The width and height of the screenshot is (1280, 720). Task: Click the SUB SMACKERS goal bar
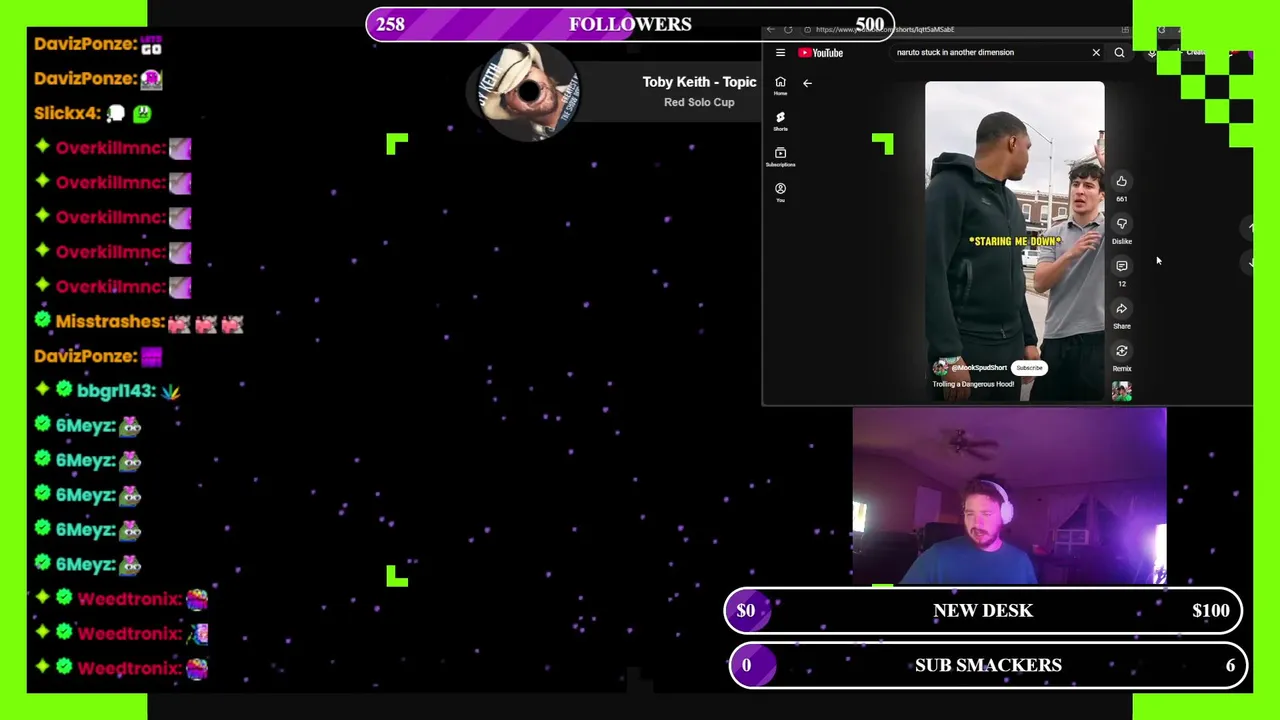pyautogui.click(x=988, y=665)
